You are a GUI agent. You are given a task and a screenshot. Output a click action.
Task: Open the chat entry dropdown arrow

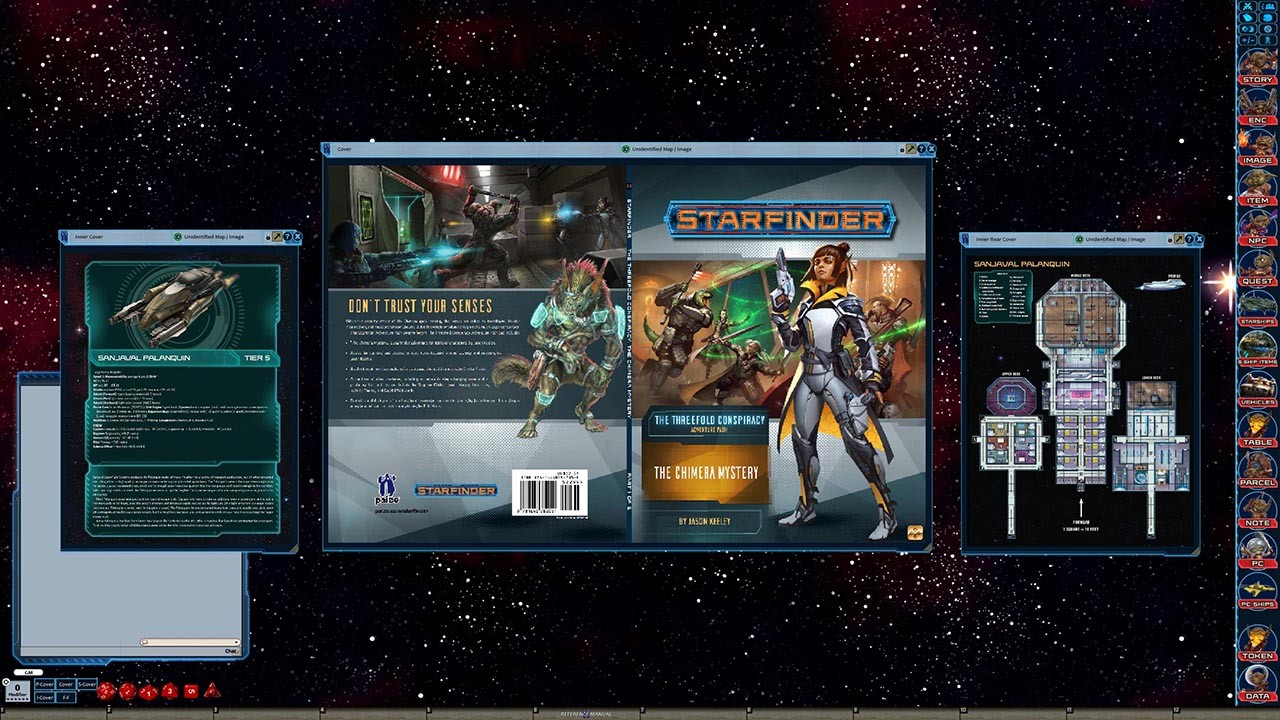(237, 642)
